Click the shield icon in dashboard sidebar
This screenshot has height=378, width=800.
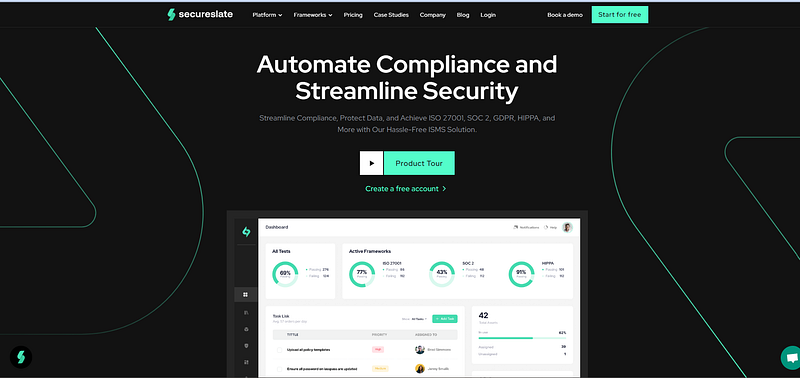(x=245, y=346)
